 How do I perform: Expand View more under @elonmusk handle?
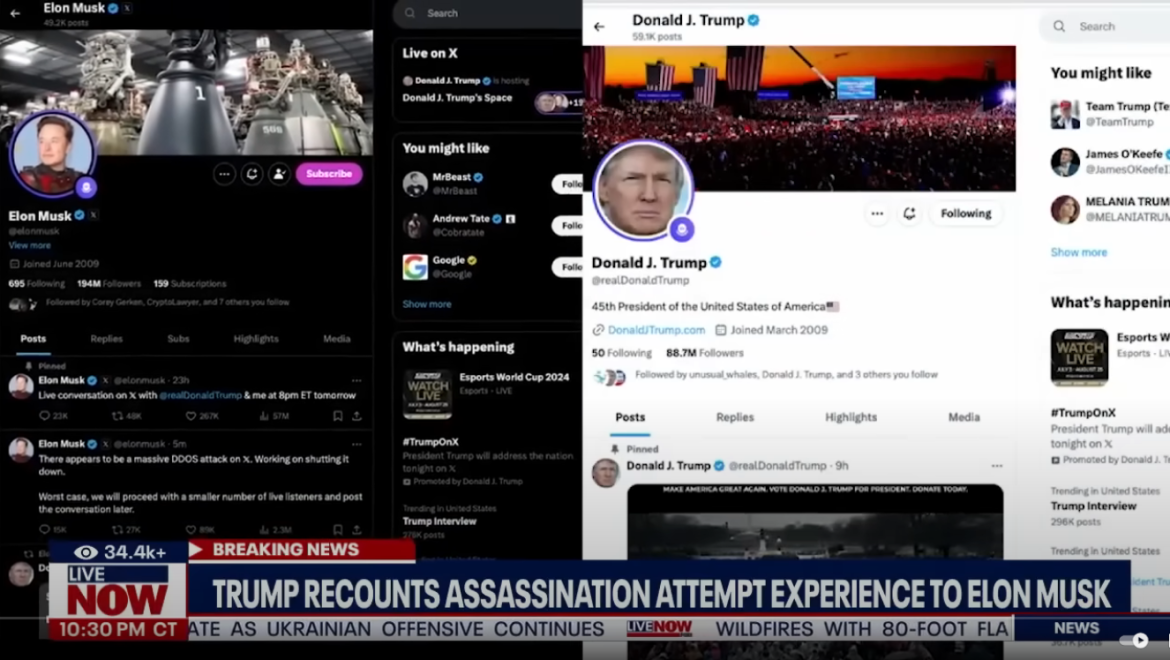tap(30, 245)
